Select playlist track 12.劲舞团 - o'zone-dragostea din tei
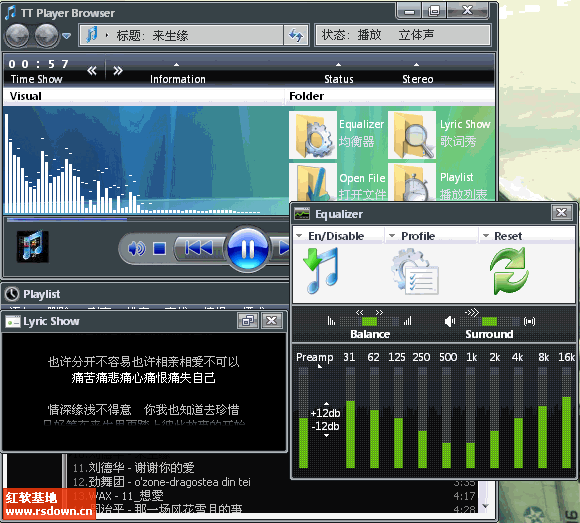Screen dimensions: 580x523 tap(162, 482)
